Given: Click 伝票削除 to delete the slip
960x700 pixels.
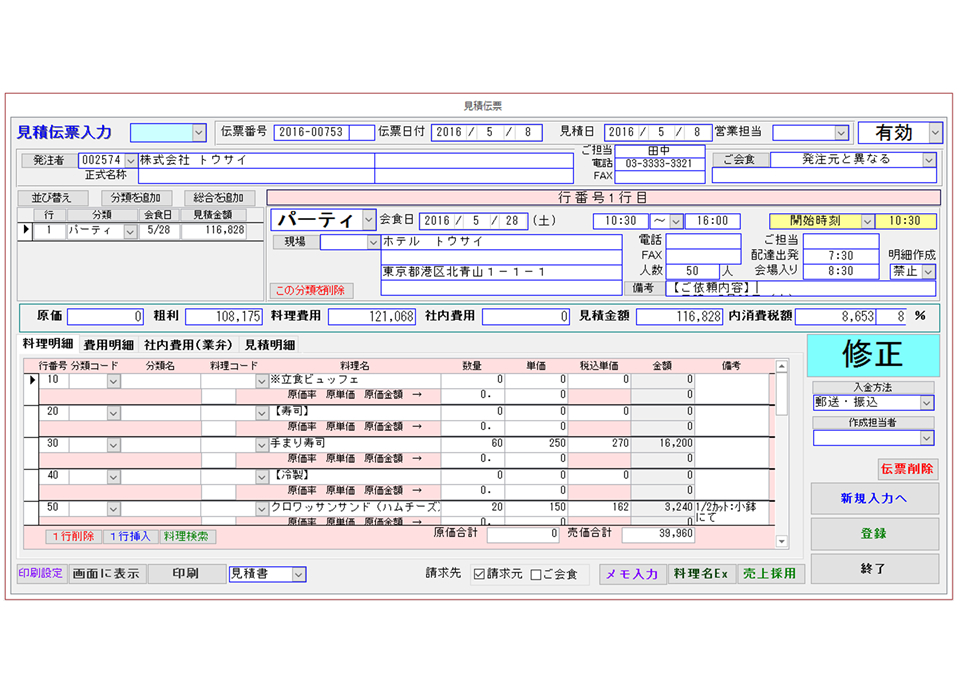Looking at the screenshot, I should click(907, 468).
